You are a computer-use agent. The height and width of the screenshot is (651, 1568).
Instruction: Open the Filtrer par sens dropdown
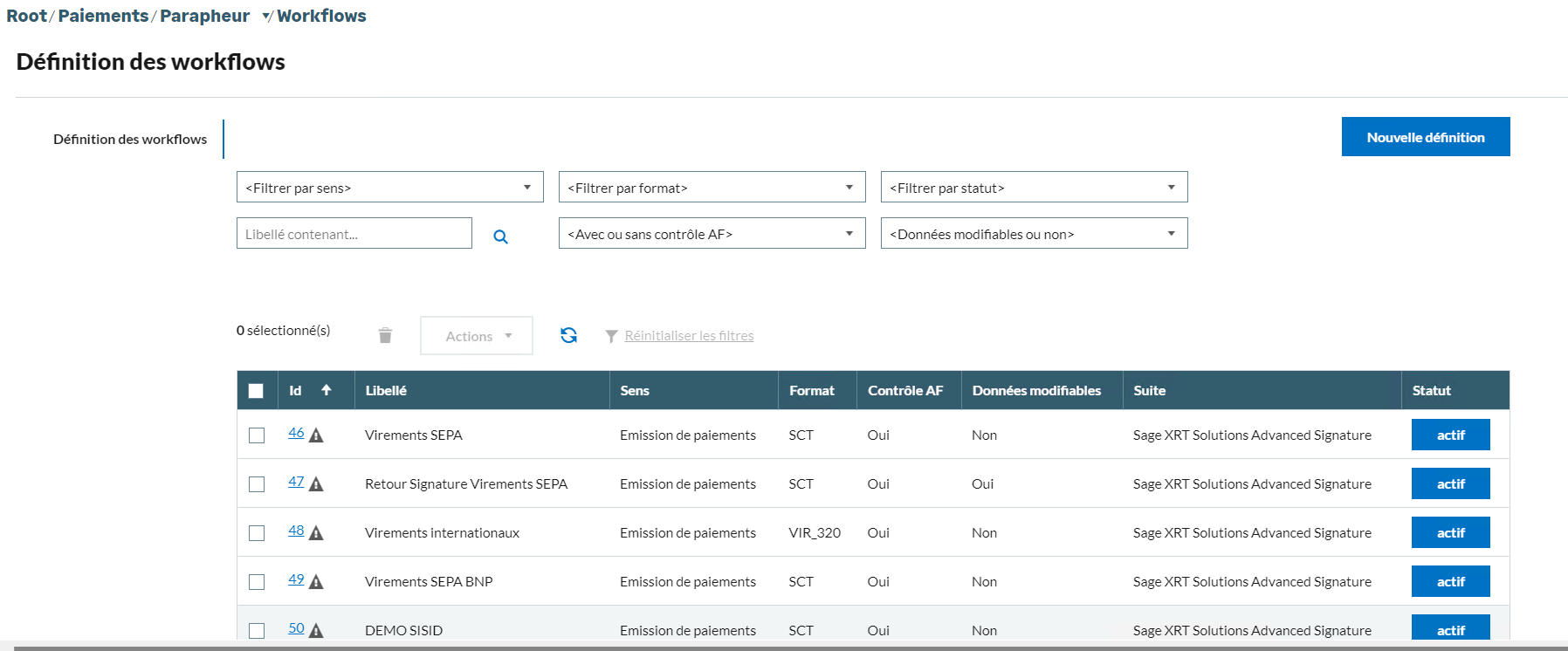pyautogui.click(x=389, y=188)
